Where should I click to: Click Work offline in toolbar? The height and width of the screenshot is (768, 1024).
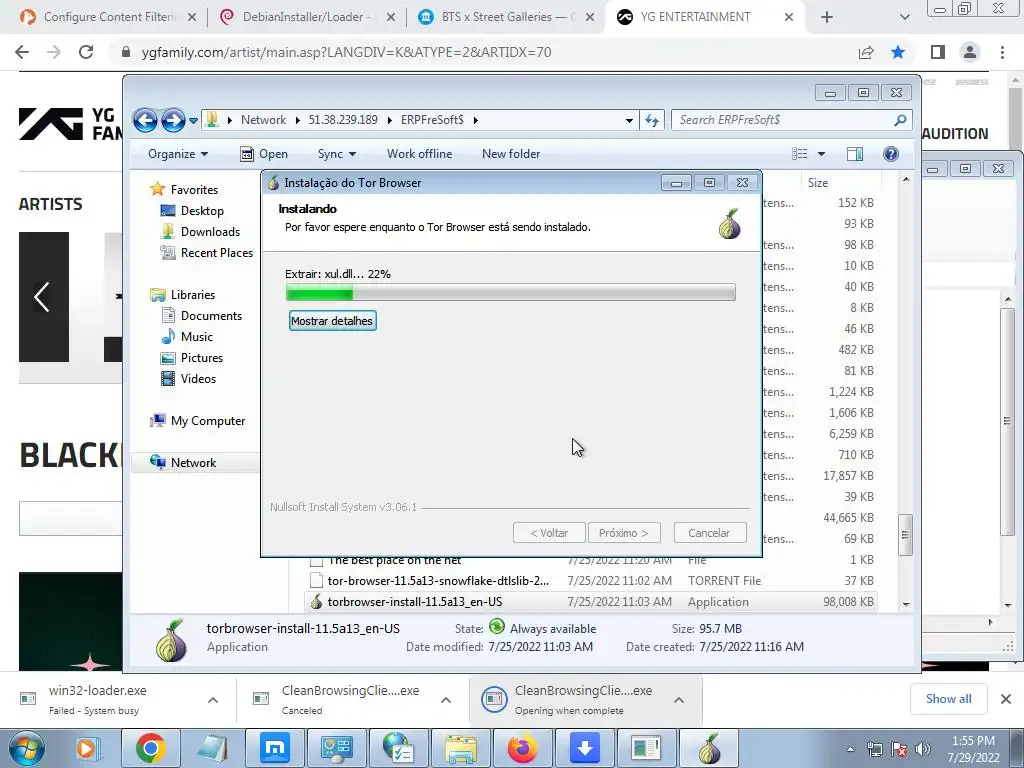click(419, 154)
